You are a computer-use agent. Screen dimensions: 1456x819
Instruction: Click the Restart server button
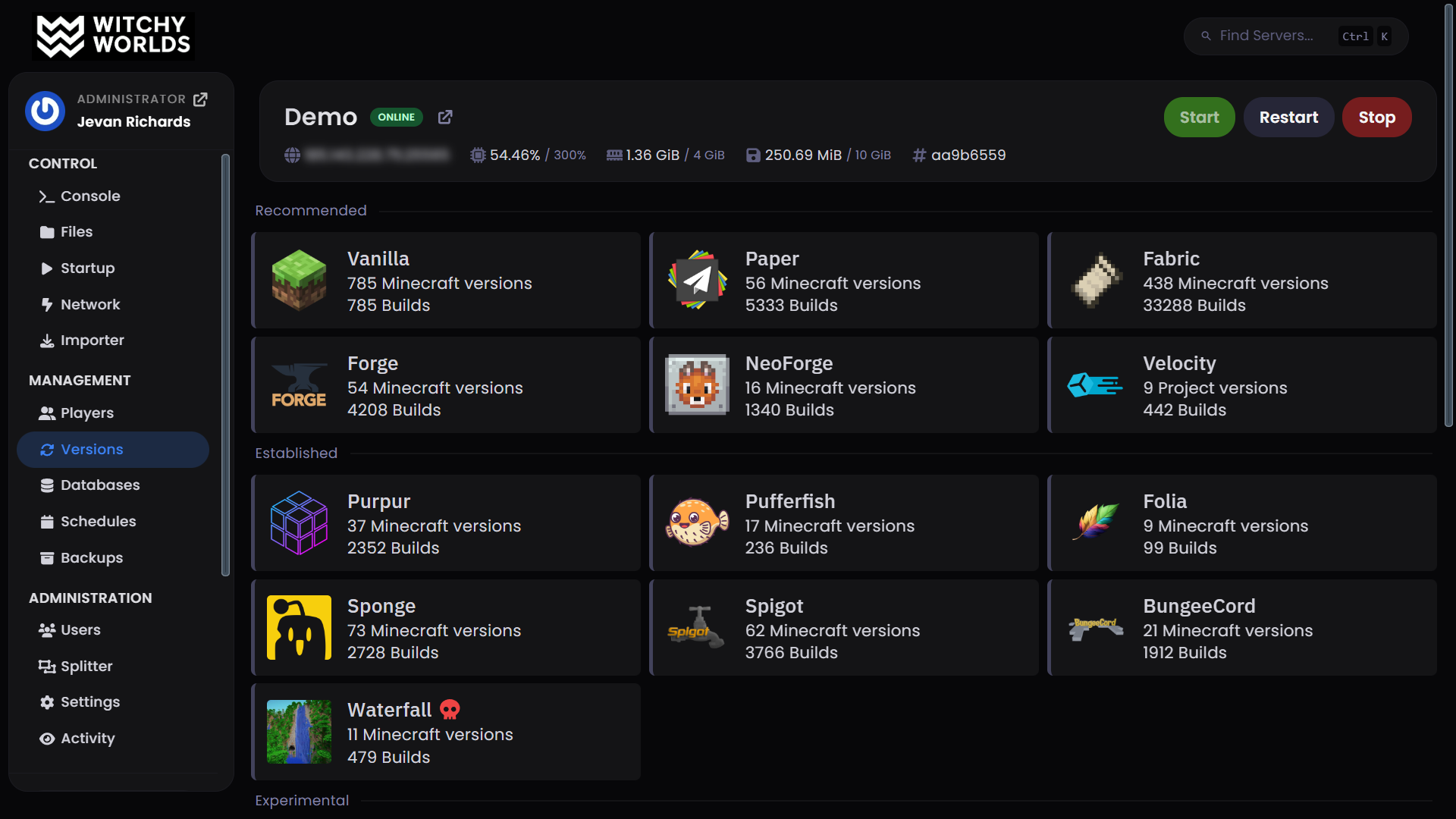(1288, 117)
